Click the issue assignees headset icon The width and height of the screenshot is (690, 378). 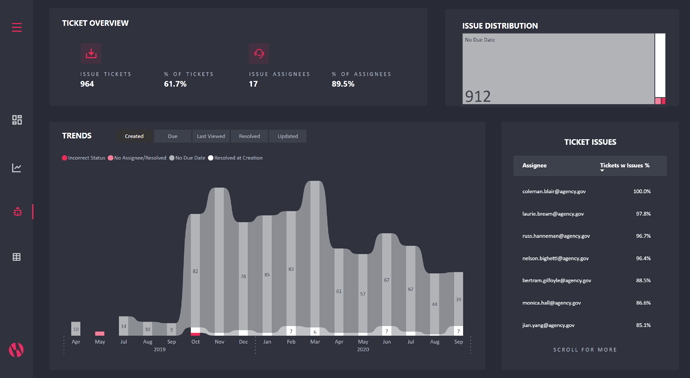pos(259,53)
